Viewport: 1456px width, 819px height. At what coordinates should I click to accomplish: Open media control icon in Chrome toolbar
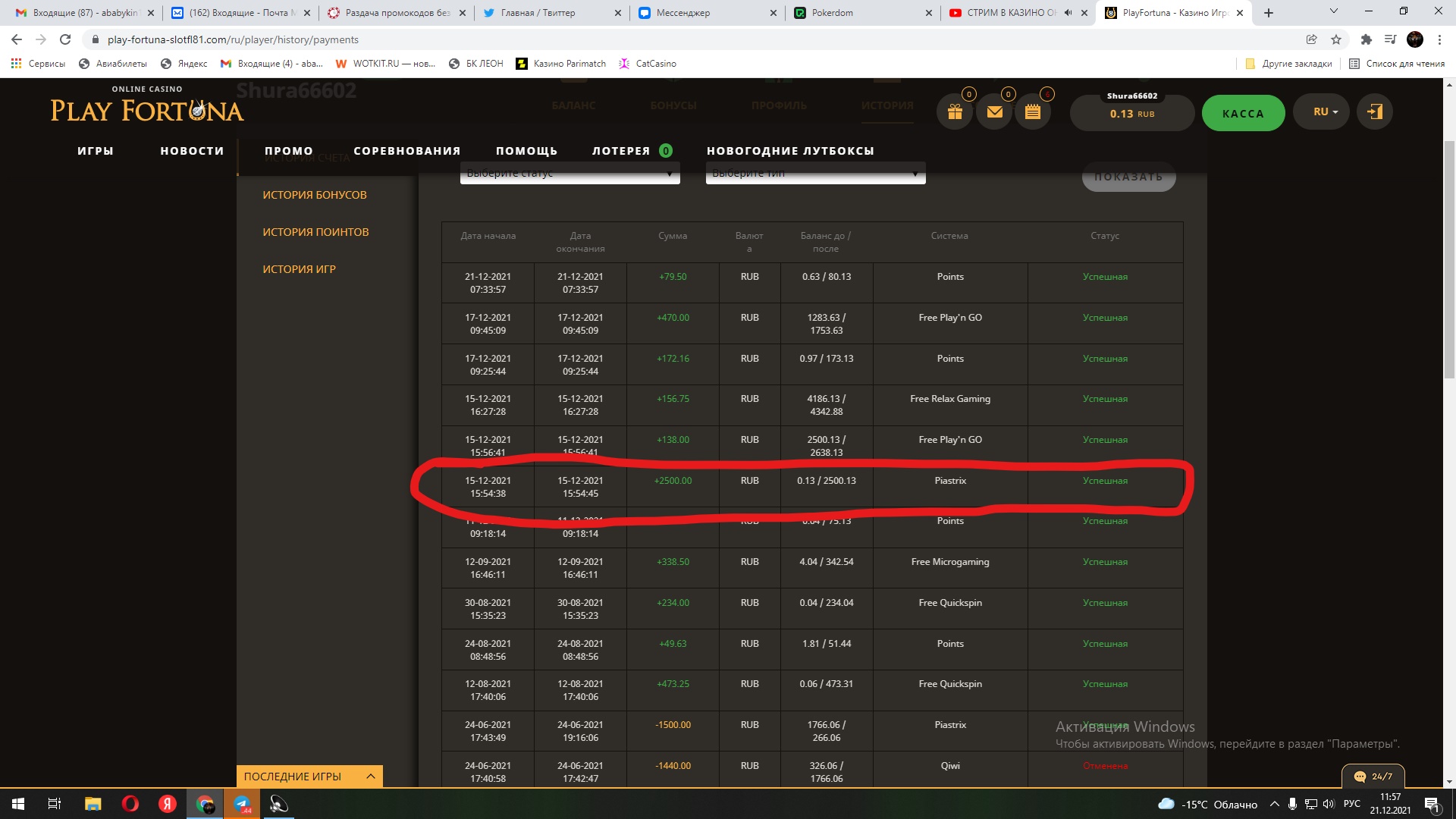click(x=1391, y=39)
